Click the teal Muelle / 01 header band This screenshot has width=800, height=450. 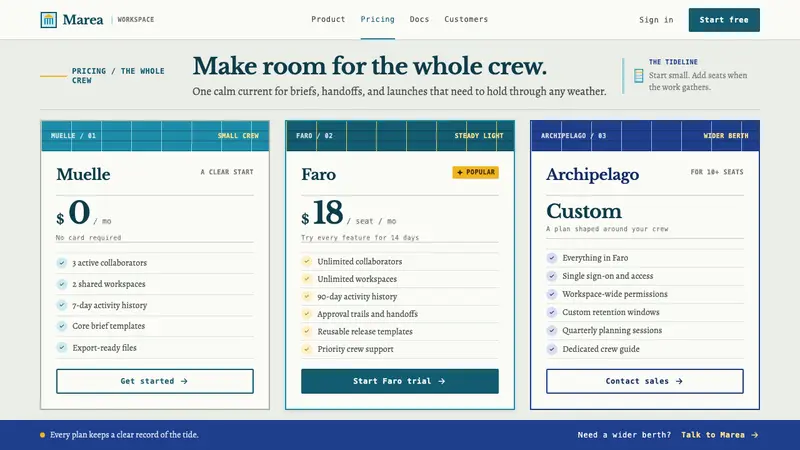(155, 136)
